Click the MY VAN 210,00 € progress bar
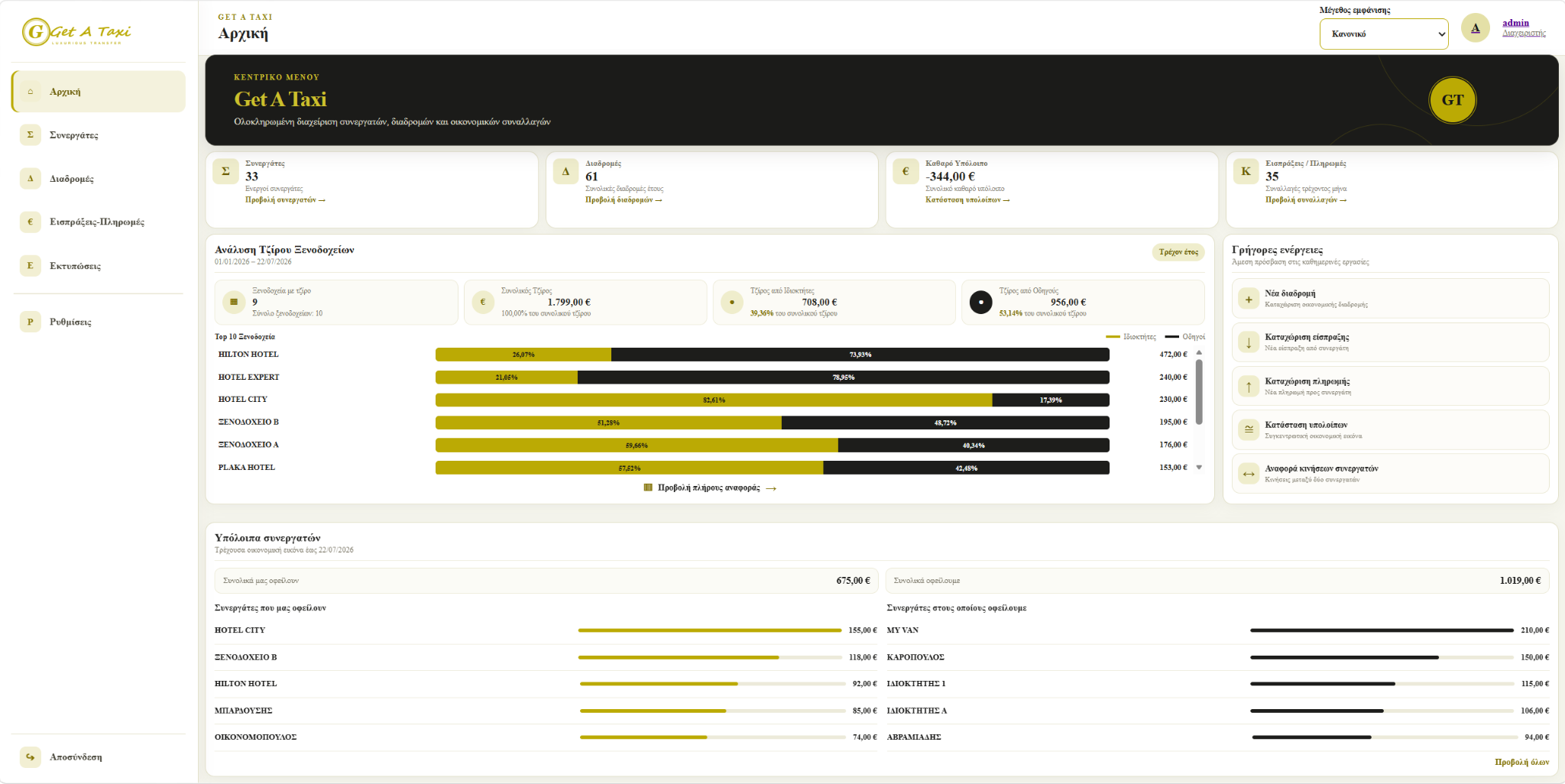 point(1382,630)
